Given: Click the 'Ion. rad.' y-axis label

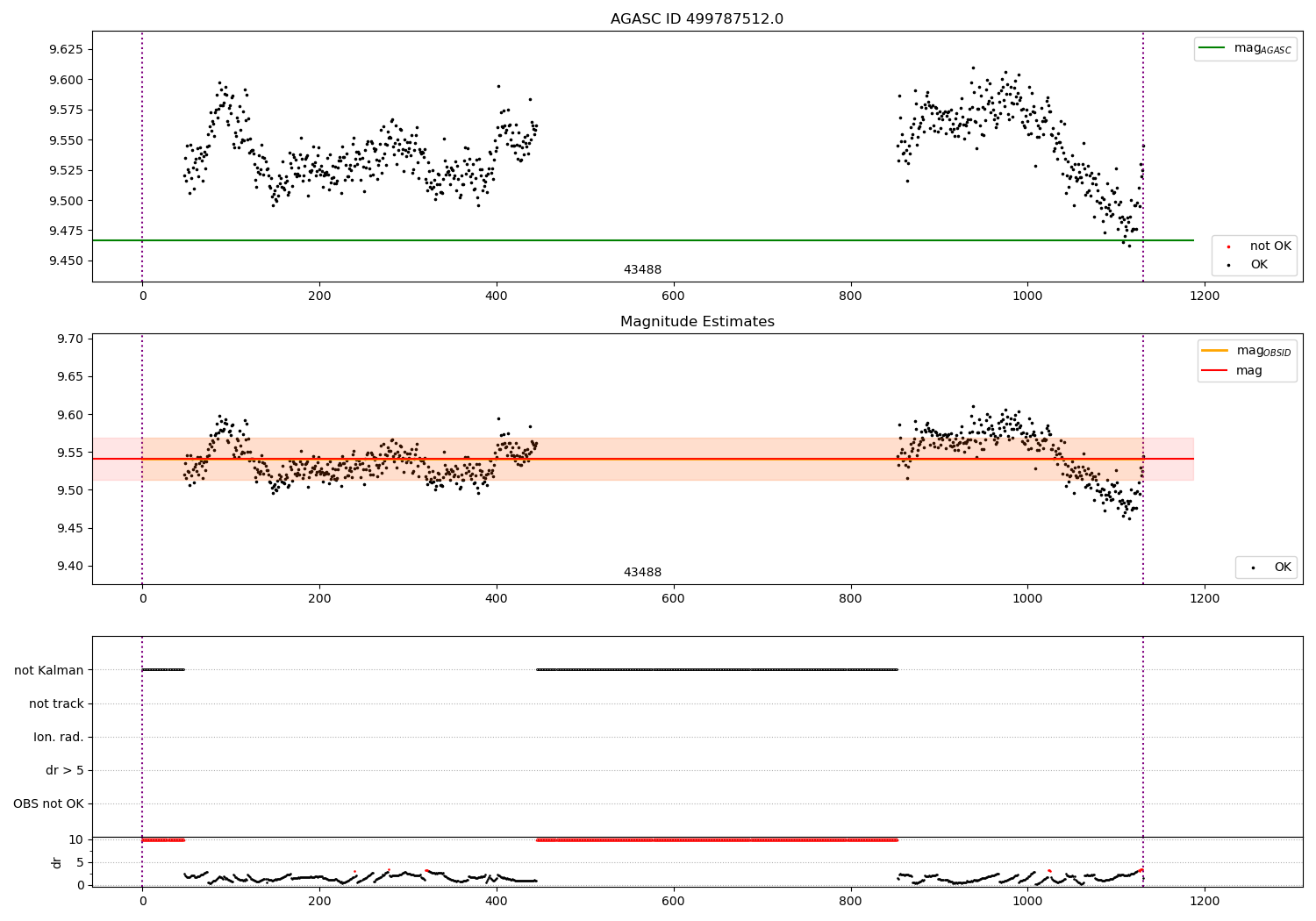Looking at the screenshot, I should (59, 737).
